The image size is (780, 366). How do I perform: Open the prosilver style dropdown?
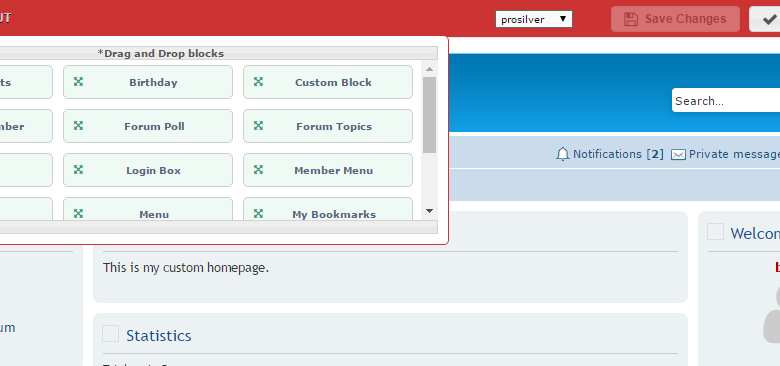tap(534, 19)
